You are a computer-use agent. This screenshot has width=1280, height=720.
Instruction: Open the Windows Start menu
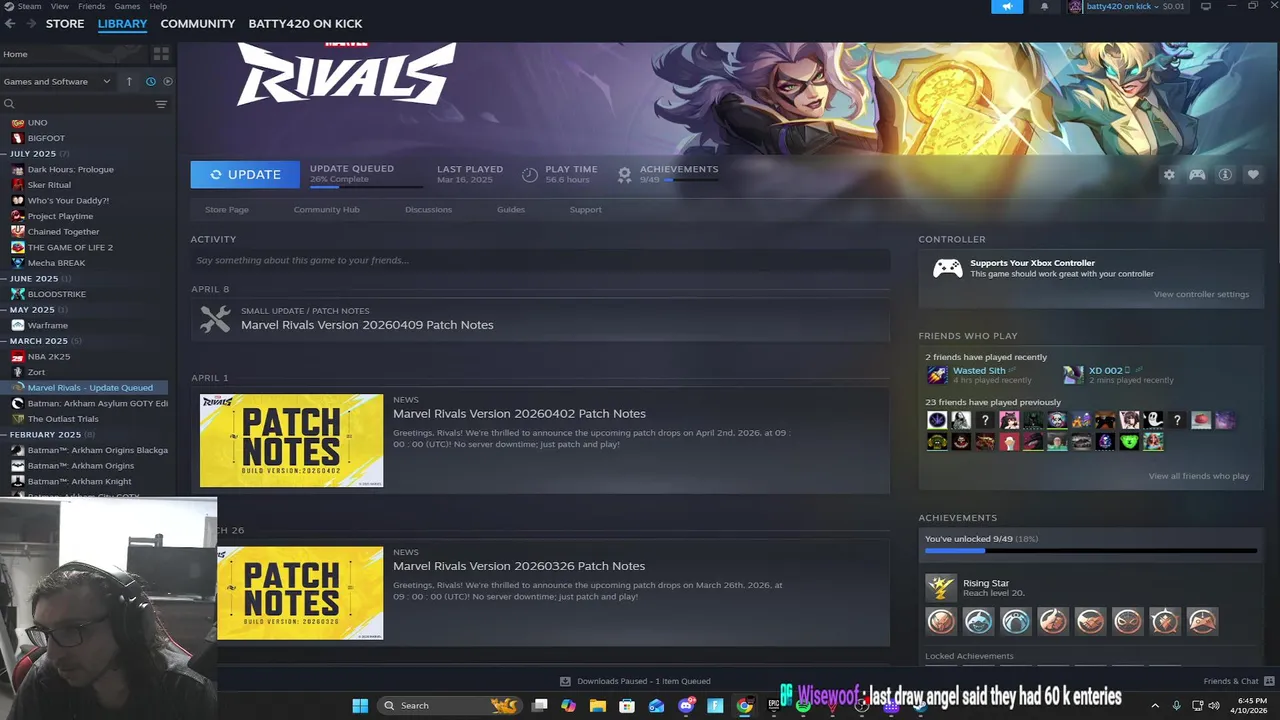[x=360, y=705]
